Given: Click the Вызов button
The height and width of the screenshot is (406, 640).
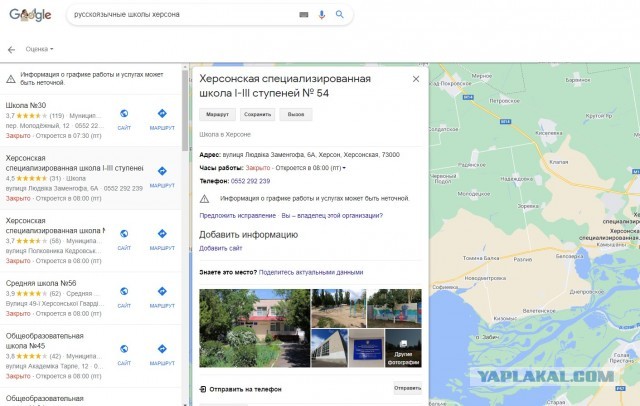Looking at the screenshot, I should pos(296,114).
